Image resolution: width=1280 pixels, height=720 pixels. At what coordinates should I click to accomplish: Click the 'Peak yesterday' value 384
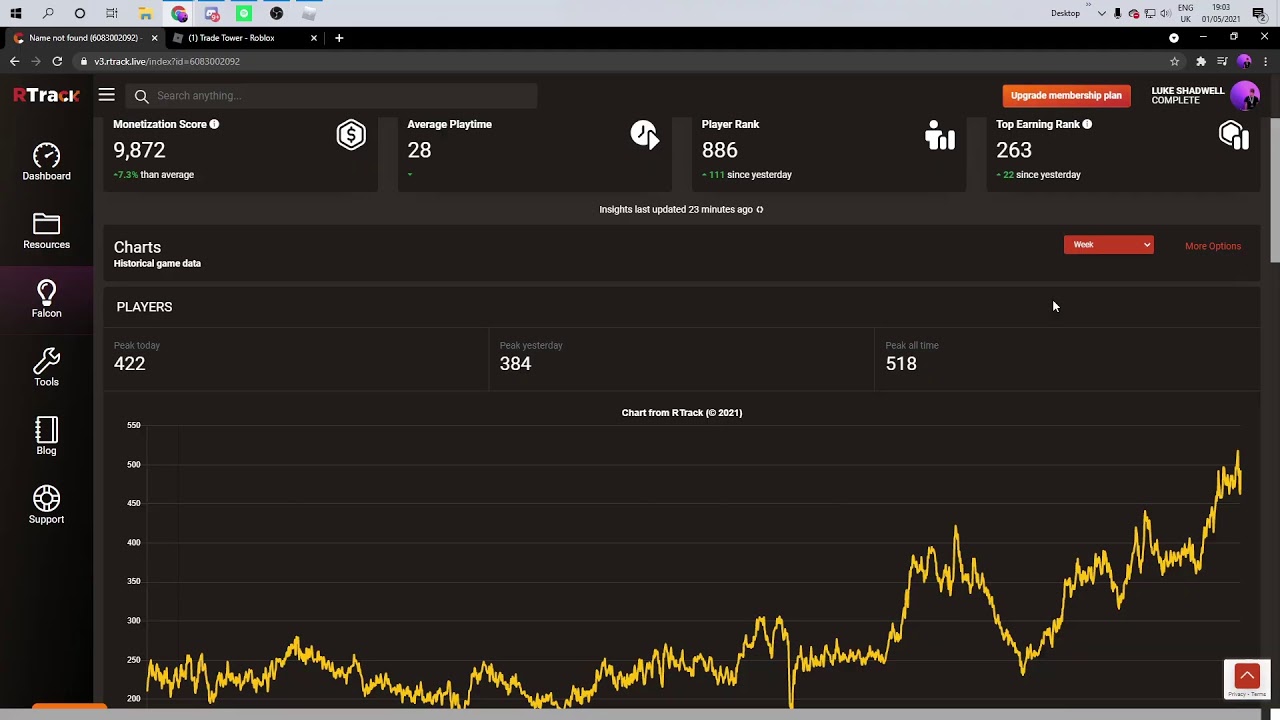click(x=515, y=364)
